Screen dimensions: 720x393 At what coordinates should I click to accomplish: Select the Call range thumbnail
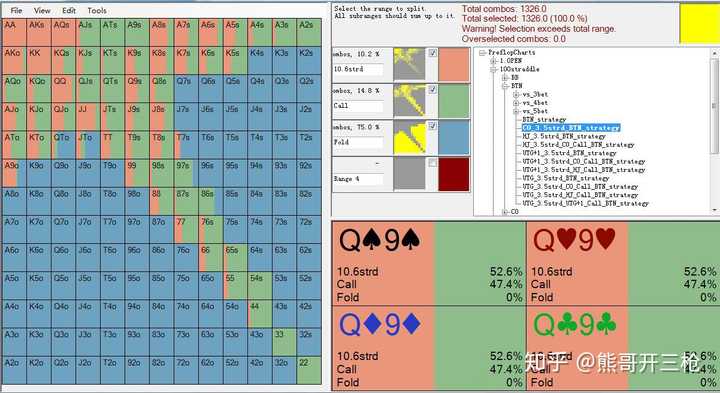click(x=410, y=101)
